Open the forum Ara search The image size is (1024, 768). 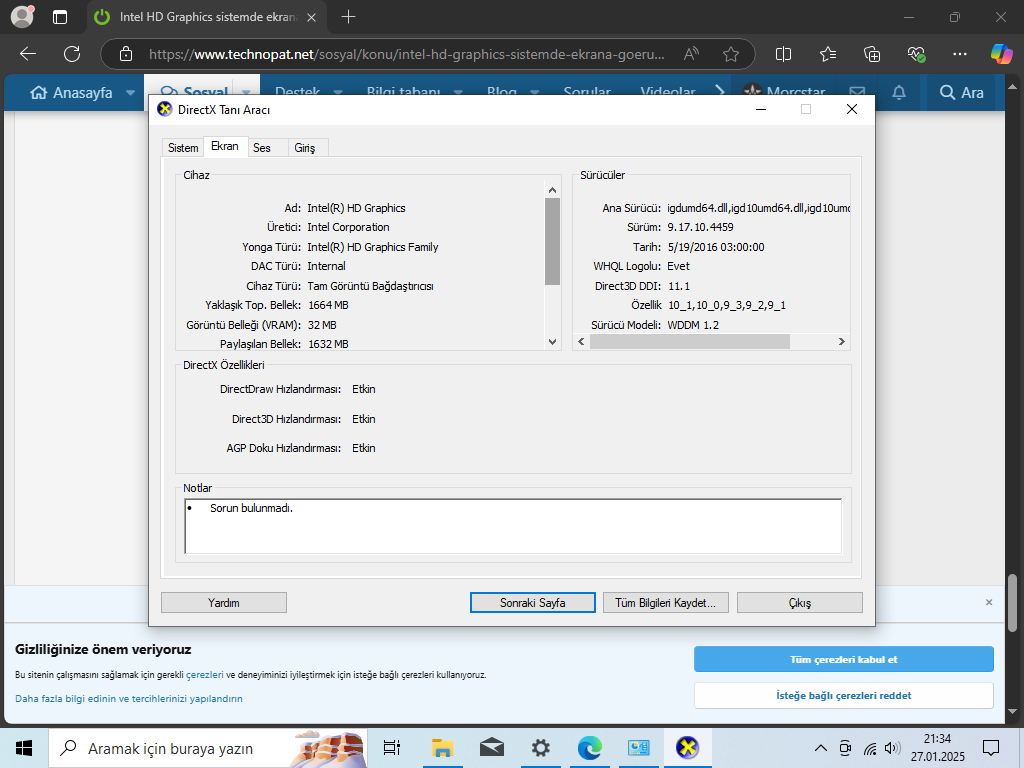coord(961,93)
